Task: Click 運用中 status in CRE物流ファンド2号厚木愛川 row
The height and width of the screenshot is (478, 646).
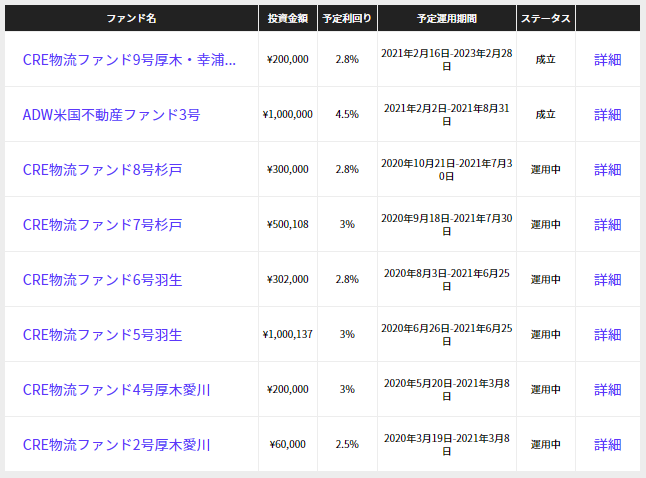Action: pos(545,444)
